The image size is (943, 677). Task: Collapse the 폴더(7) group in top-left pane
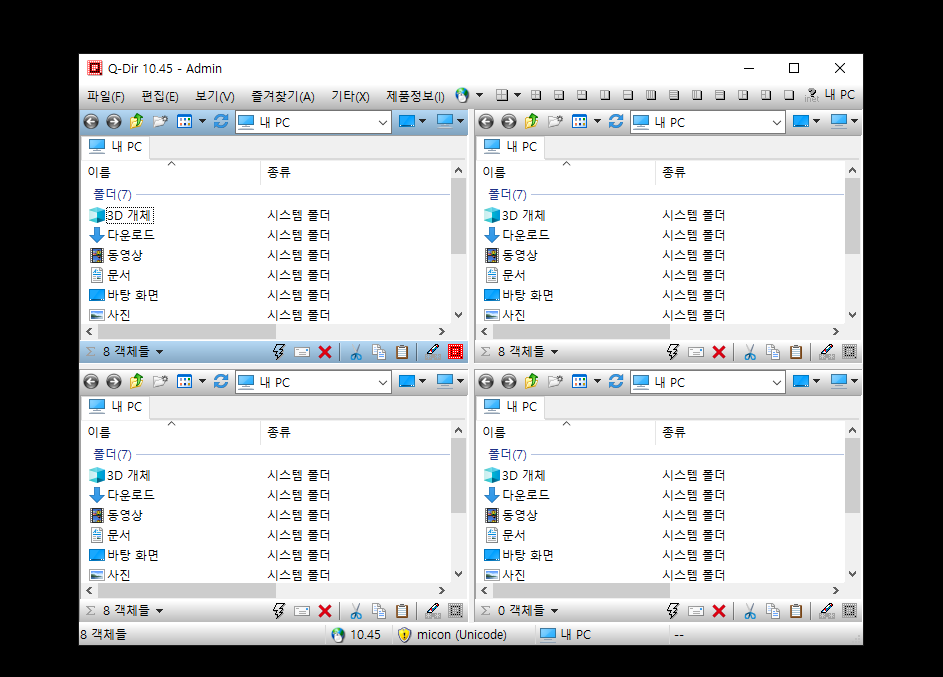(x=112, y=194)
